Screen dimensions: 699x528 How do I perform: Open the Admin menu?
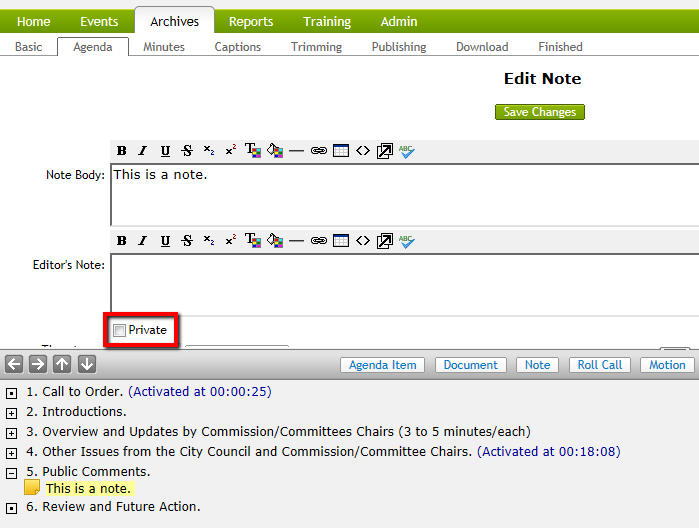399,21
